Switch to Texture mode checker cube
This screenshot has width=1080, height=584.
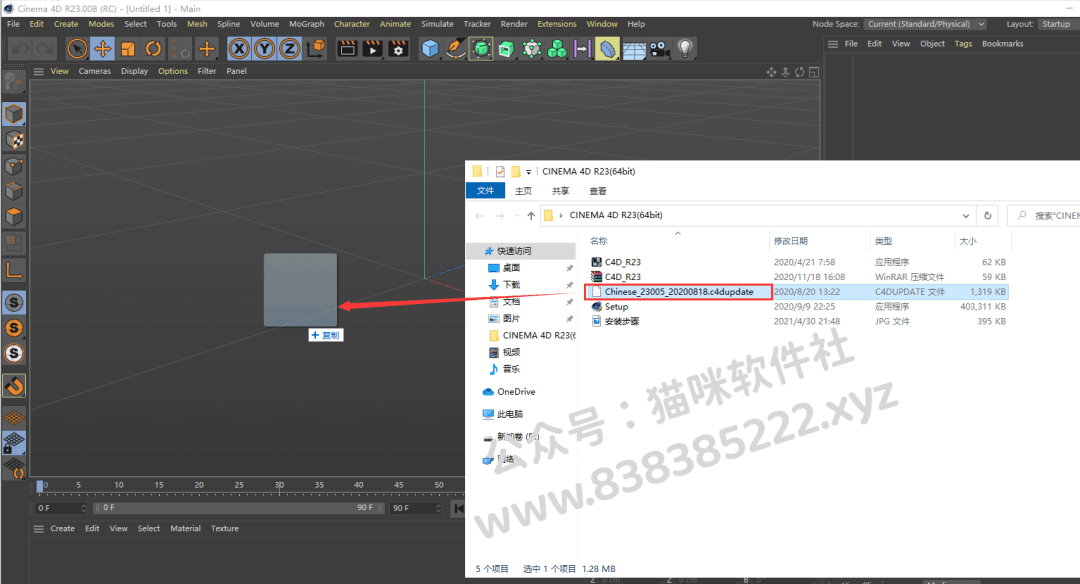[x=14, y=140]
